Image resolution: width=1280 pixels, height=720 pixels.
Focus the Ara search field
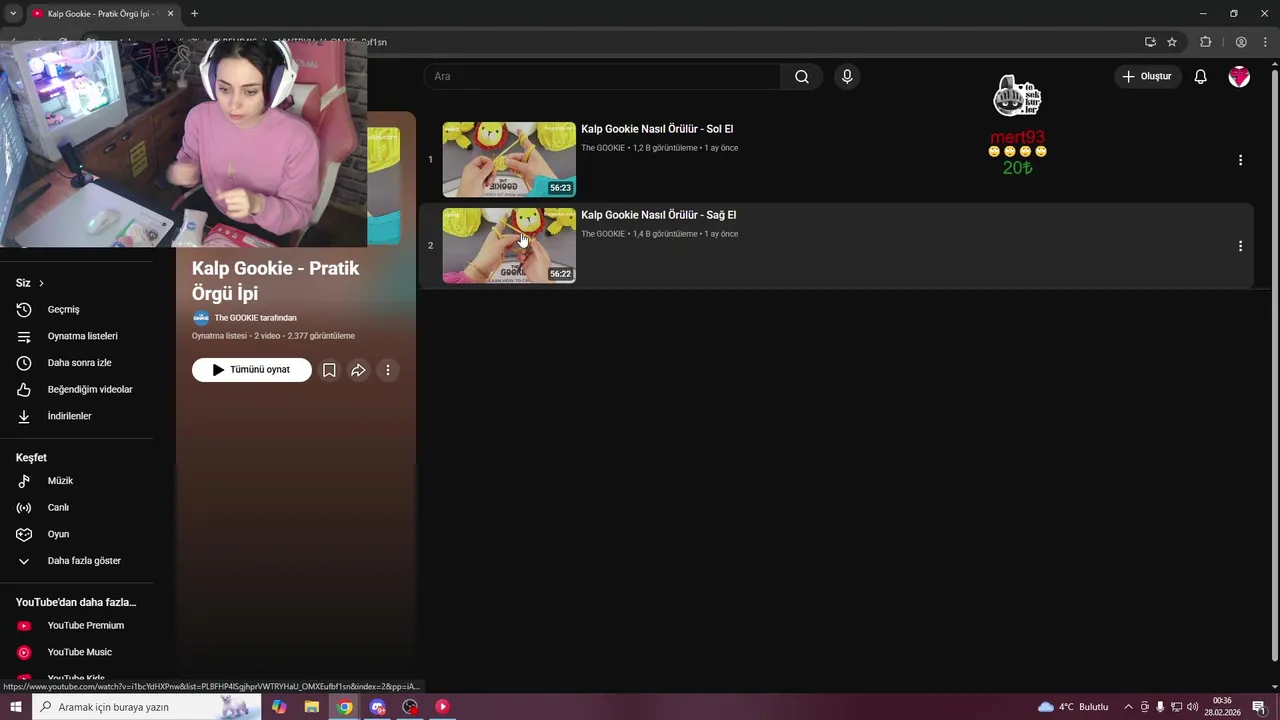[602, 77]
